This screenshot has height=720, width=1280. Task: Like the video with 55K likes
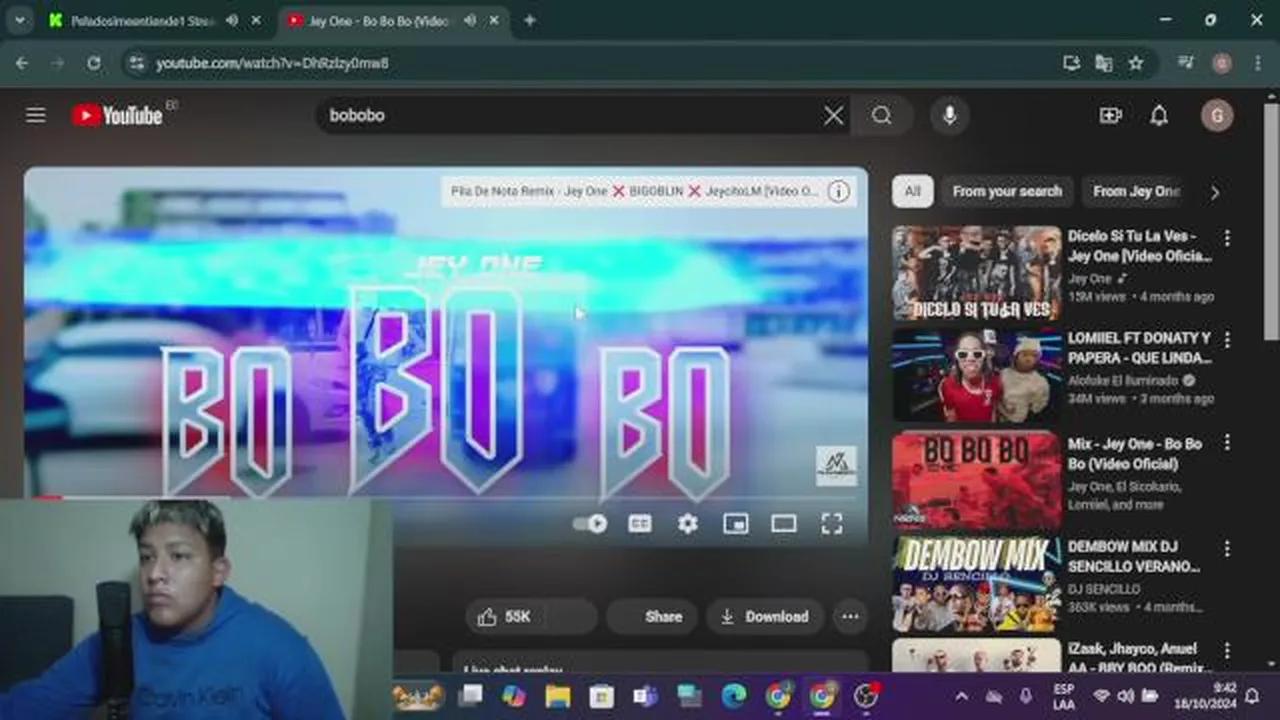506,617
